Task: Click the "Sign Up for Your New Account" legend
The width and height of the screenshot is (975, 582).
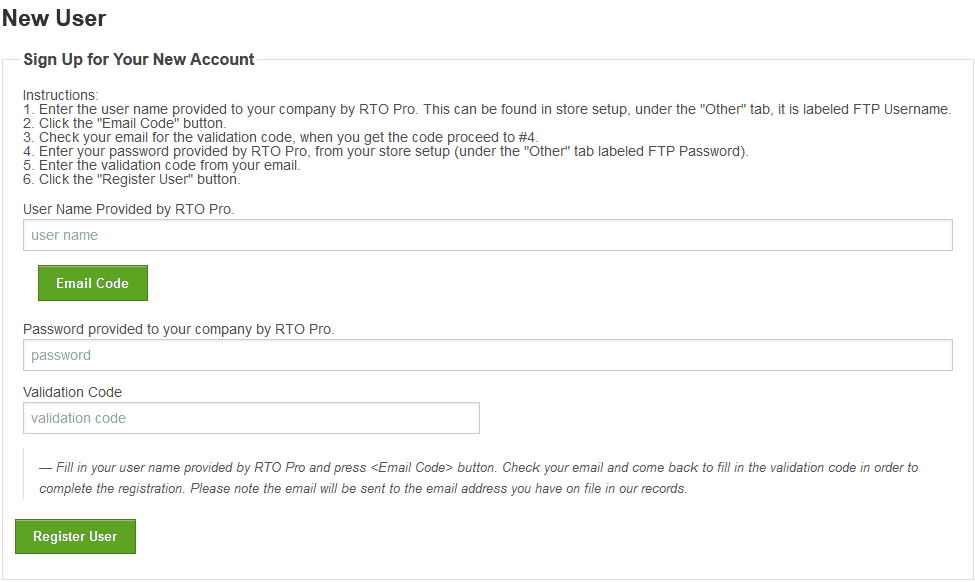Action: pyautogui.click(x=139, y=60)
